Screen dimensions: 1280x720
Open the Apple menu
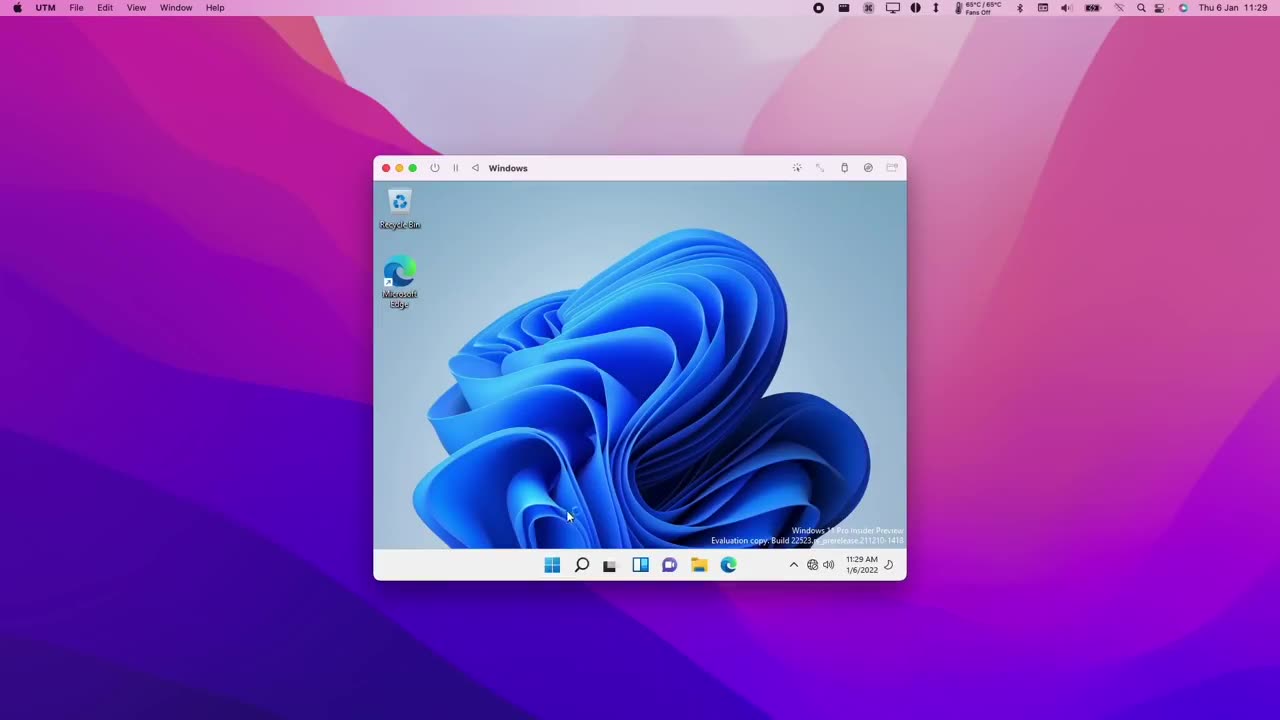[x=17, y=8]
